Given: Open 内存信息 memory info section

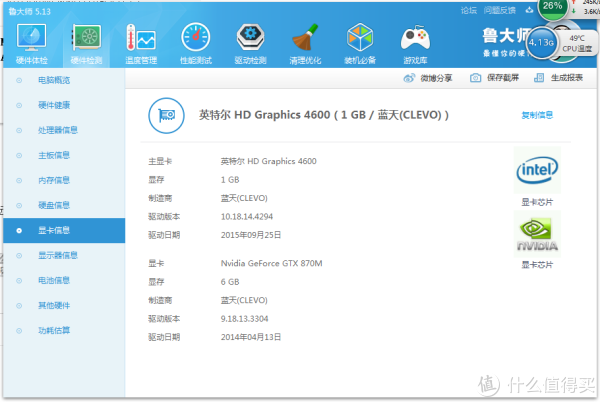Looking at the screenshot, I should click(x=53, y=180).
